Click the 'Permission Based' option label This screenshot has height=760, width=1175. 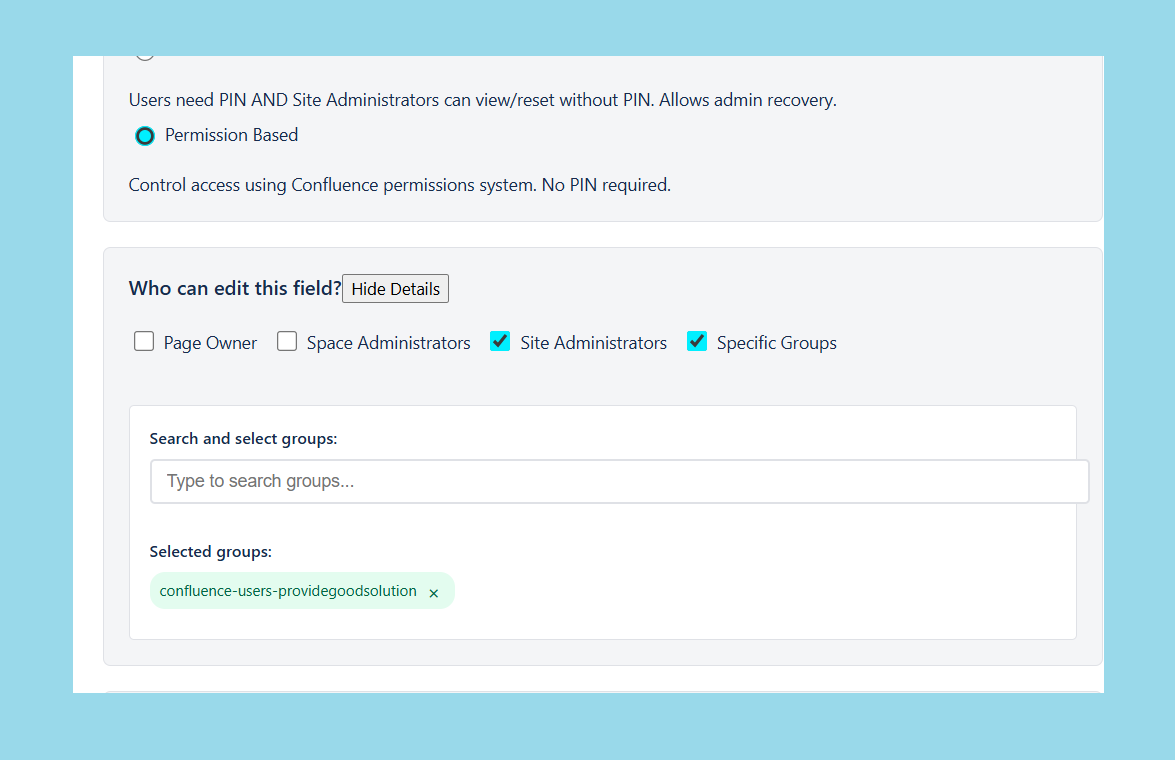[231, 135]
